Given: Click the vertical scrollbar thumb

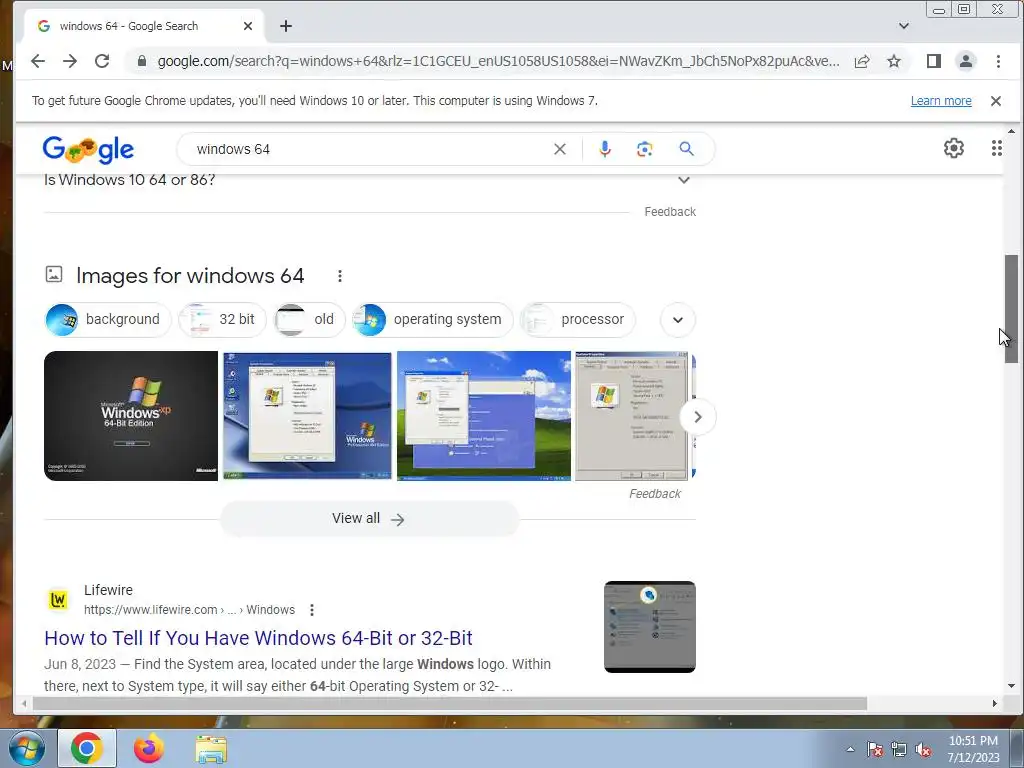Looking at the screenshot, I should point(1011,309).
